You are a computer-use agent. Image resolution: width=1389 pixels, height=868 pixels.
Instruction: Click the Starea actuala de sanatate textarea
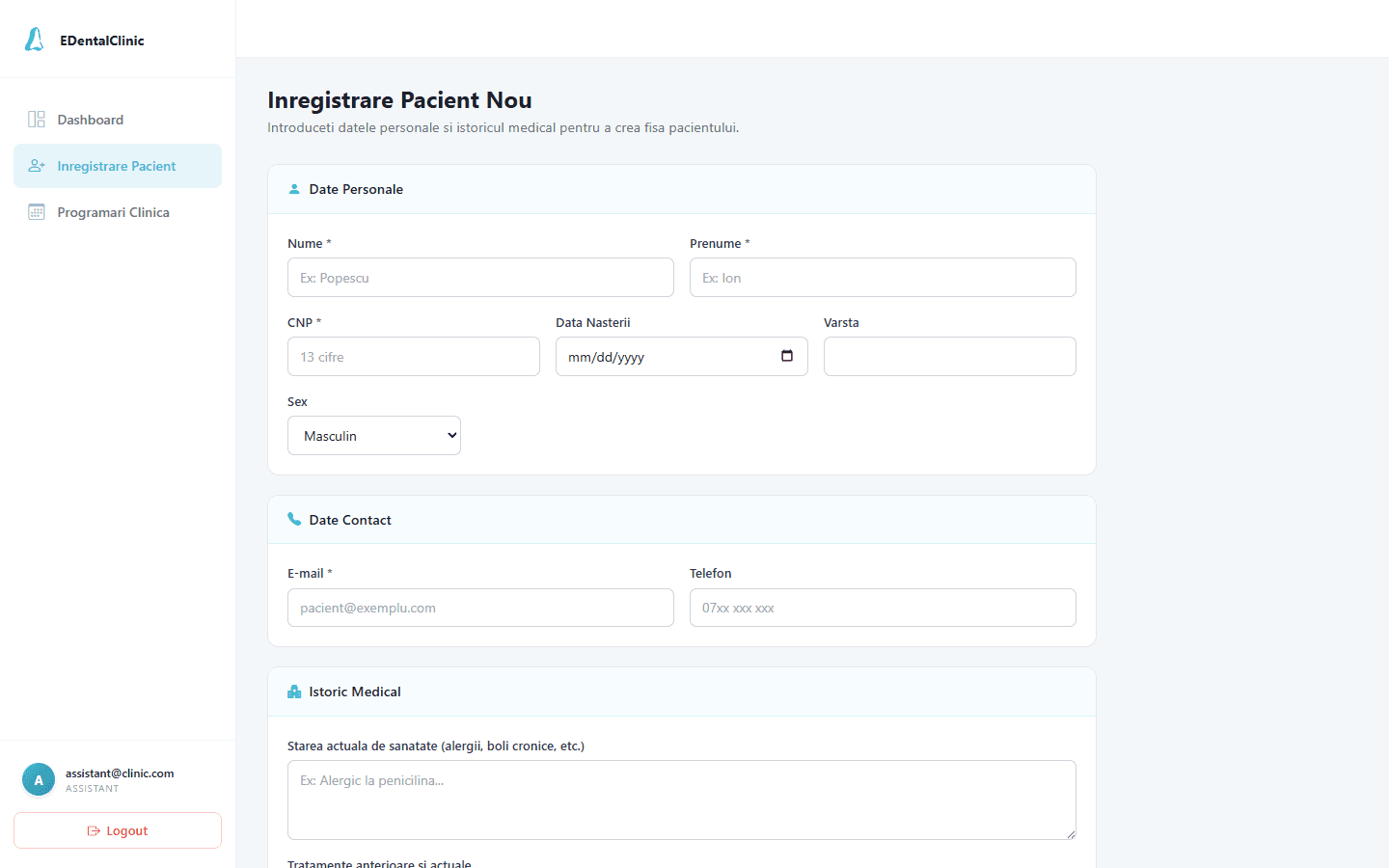tap(682, 800)
